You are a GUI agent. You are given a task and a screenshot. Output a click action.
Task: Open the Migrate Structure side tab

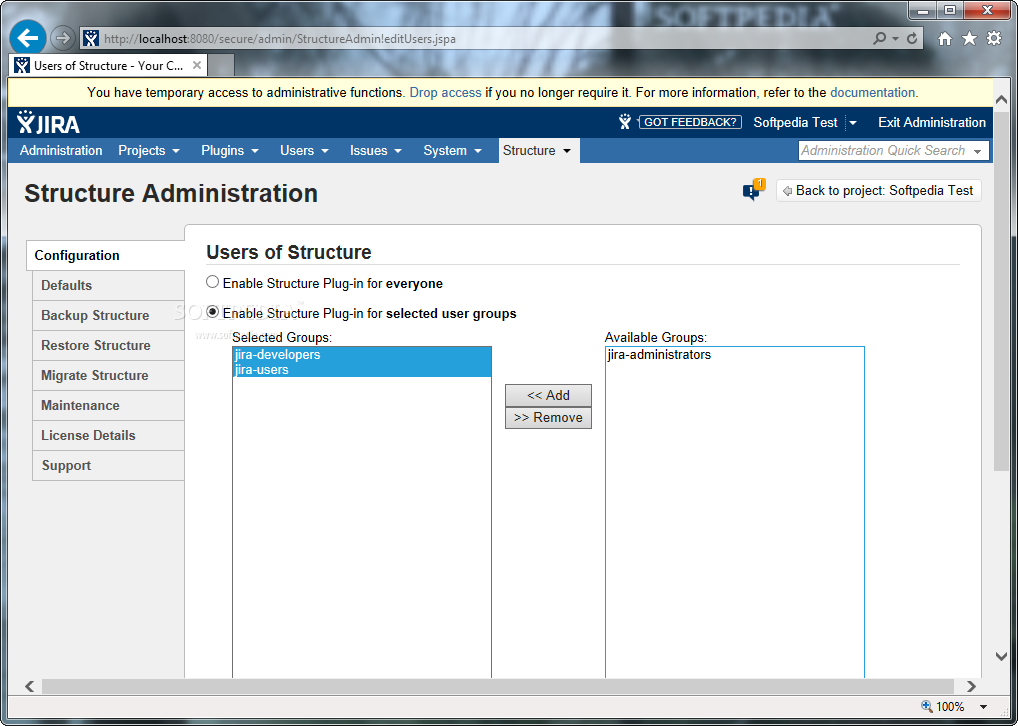click(108, 375)
